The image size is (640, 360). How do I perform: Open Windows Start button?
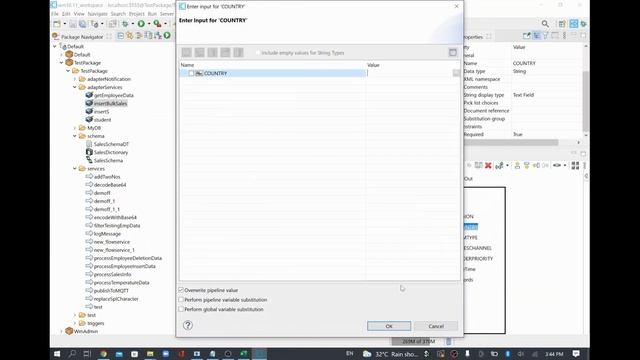click(57, 354)
